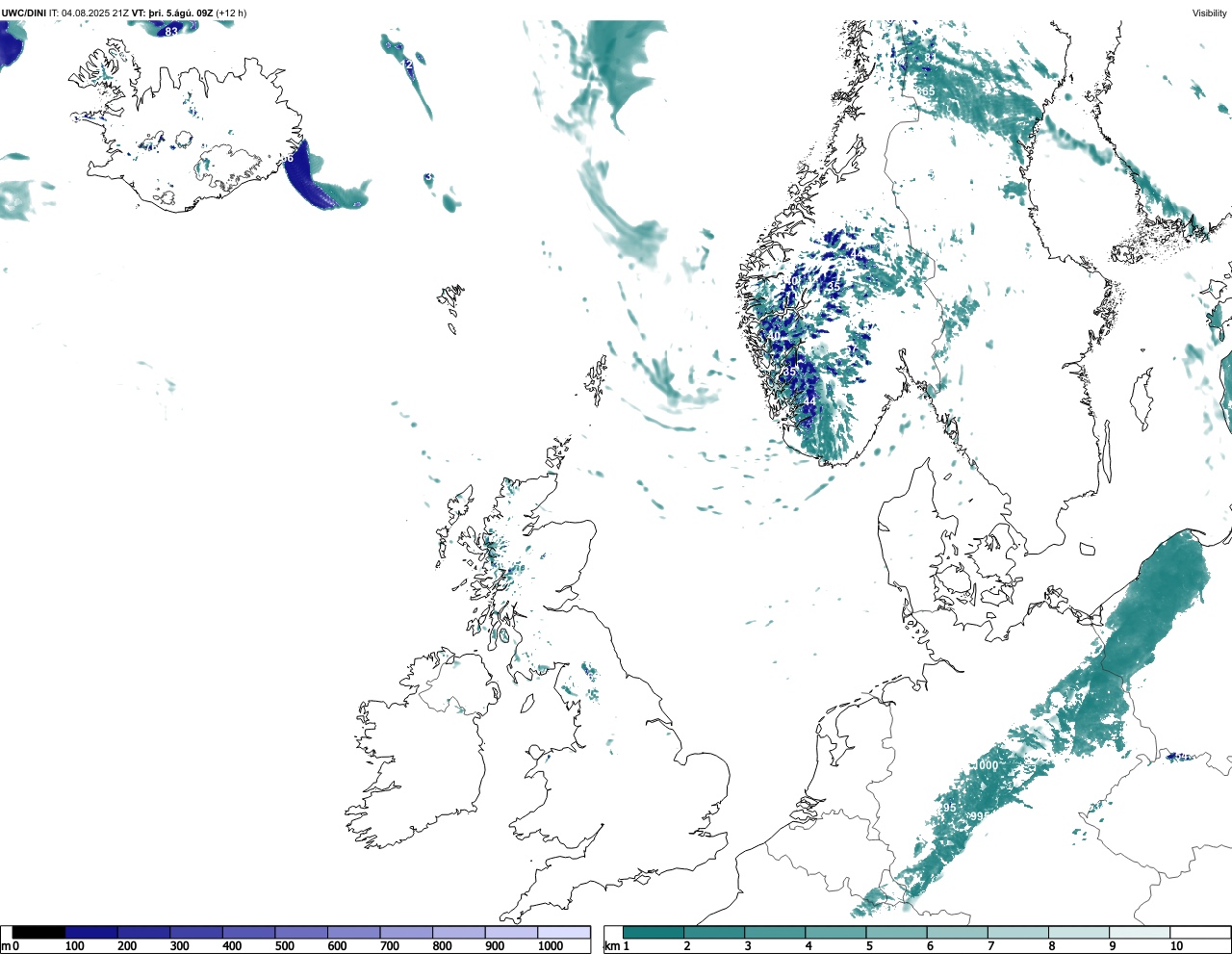Select the 800–900 m legend swatch
This screenshot has width=1232, height=954.
pos(458,932)
